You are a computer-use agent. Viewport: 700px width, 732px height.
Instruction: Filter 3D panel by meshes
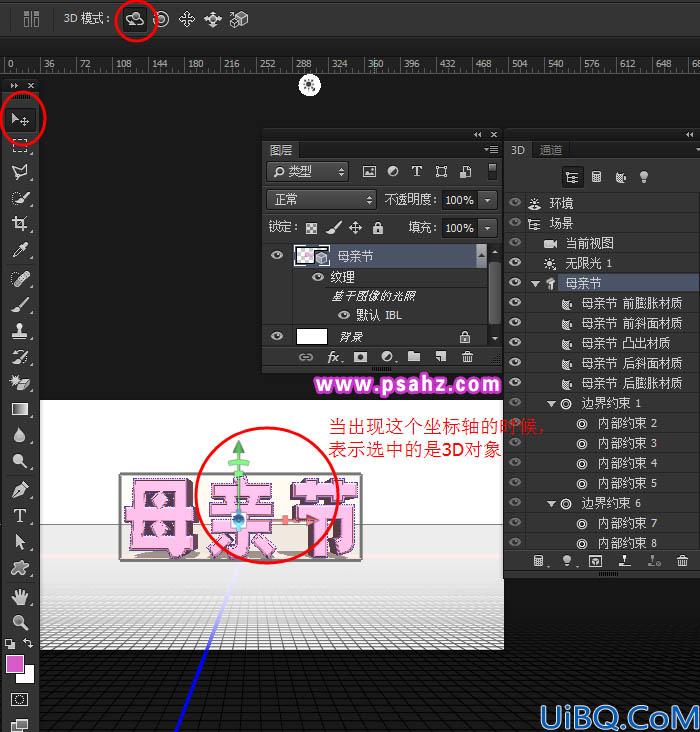(x=596, y=177)
